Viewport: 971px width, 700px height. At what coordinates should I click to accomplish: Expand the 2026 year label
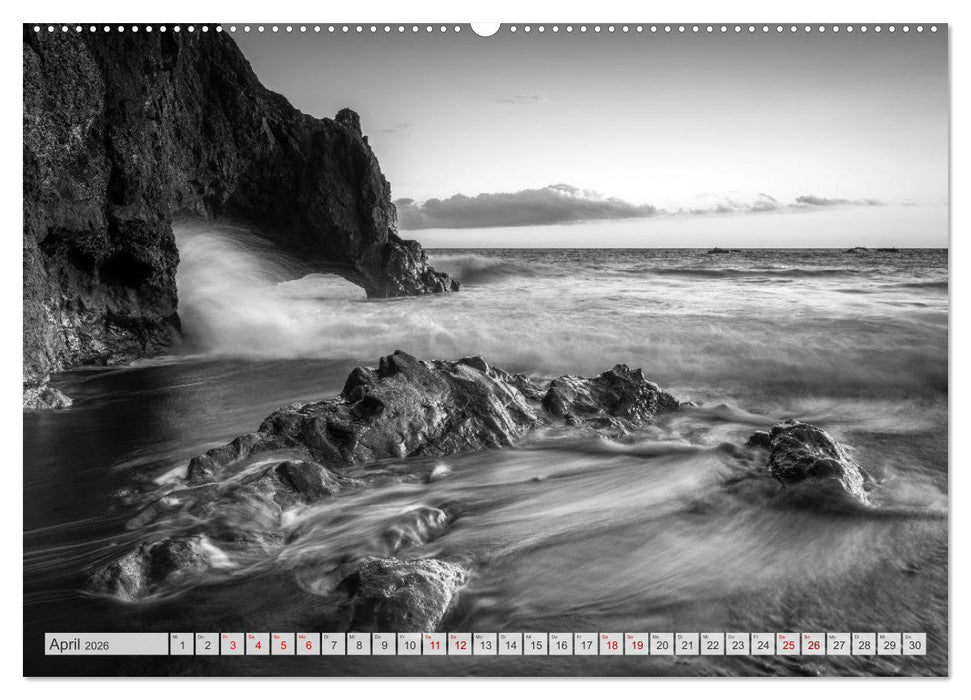(96, 646)
